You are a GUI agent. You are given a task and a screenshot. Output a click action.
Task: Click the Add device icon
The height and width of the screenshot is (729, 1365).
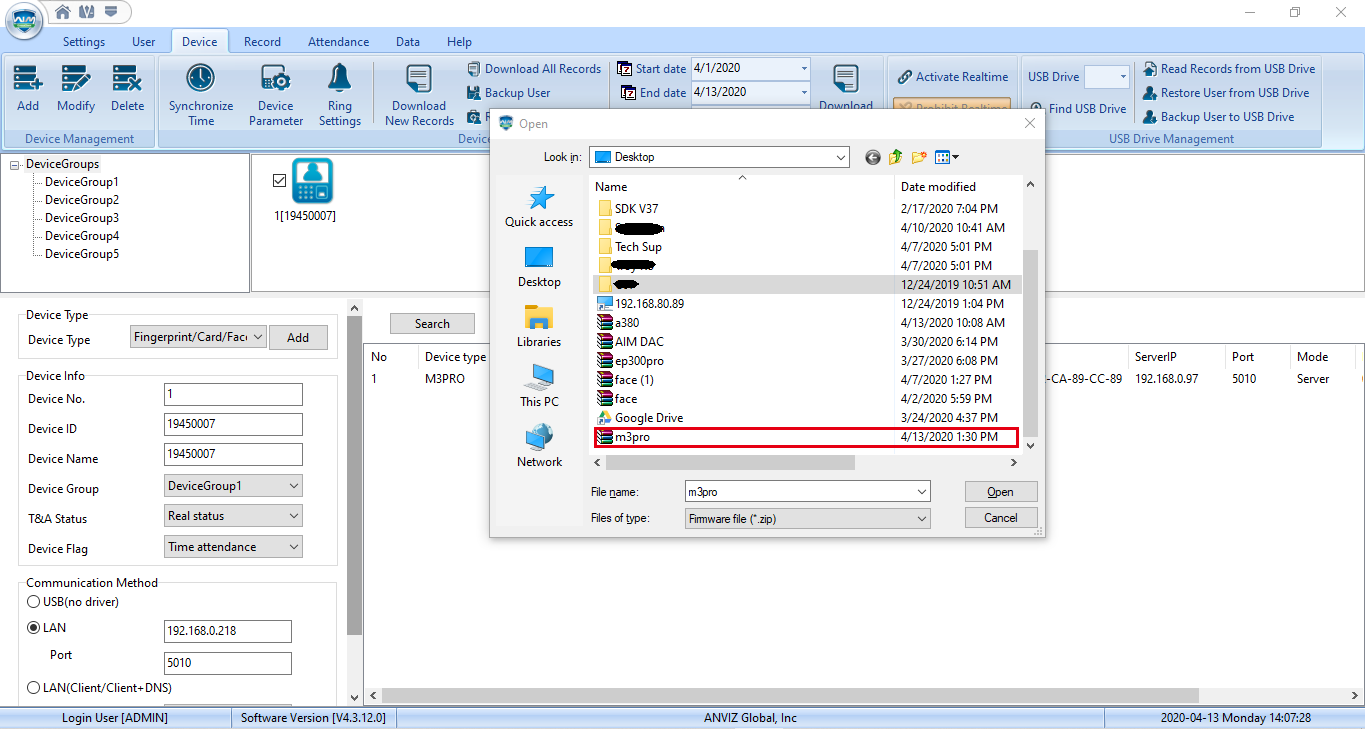click(28, 80)
